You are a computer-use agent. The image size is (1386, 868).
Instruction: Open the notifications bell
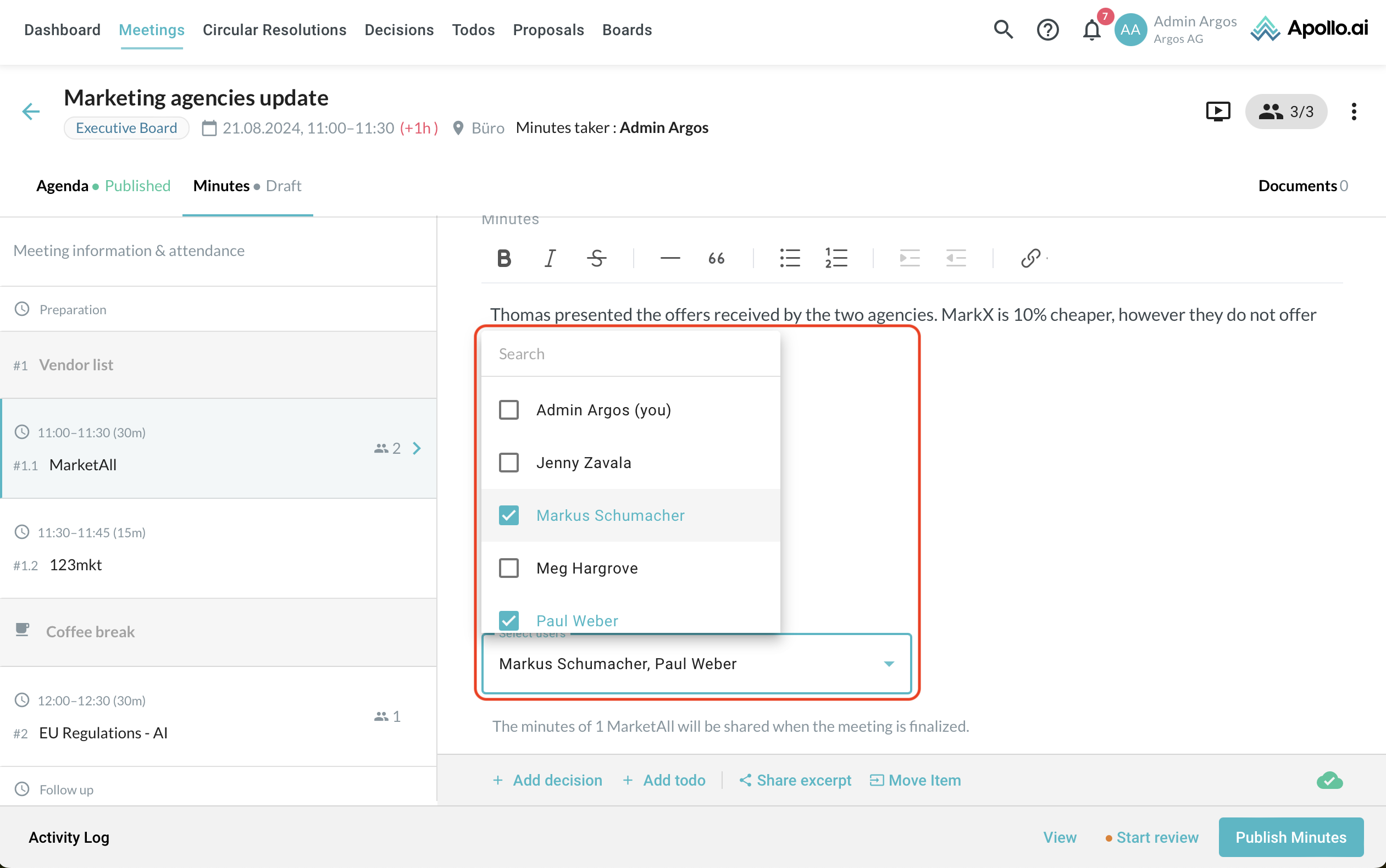pyautogui.click(x=1091, y=30)
